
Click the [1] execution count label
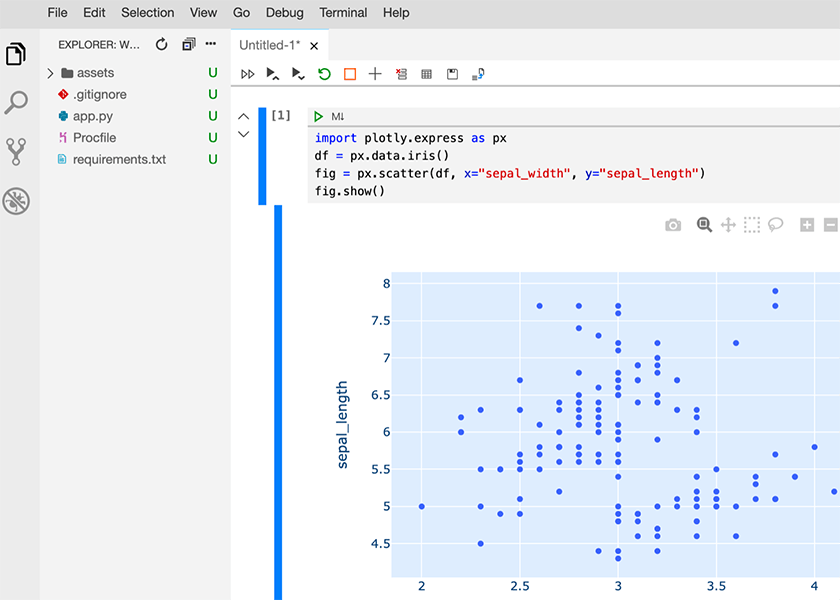coord(281,116)
